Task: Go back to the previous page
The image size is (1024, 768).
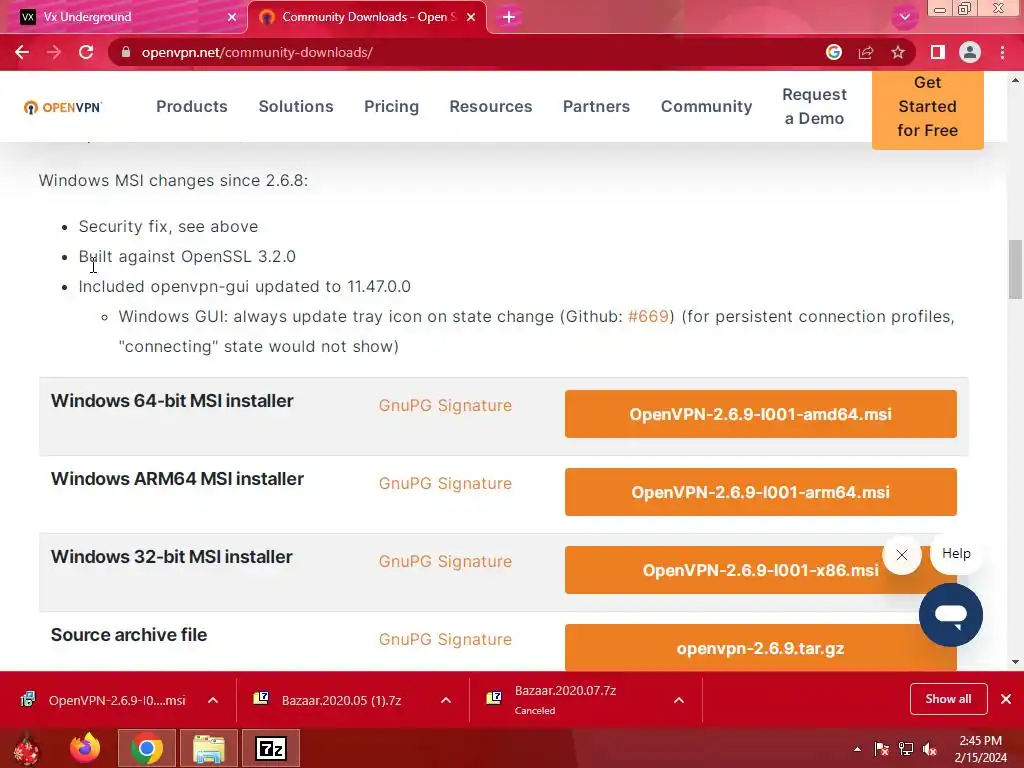Action: click(x=22, y=52)
